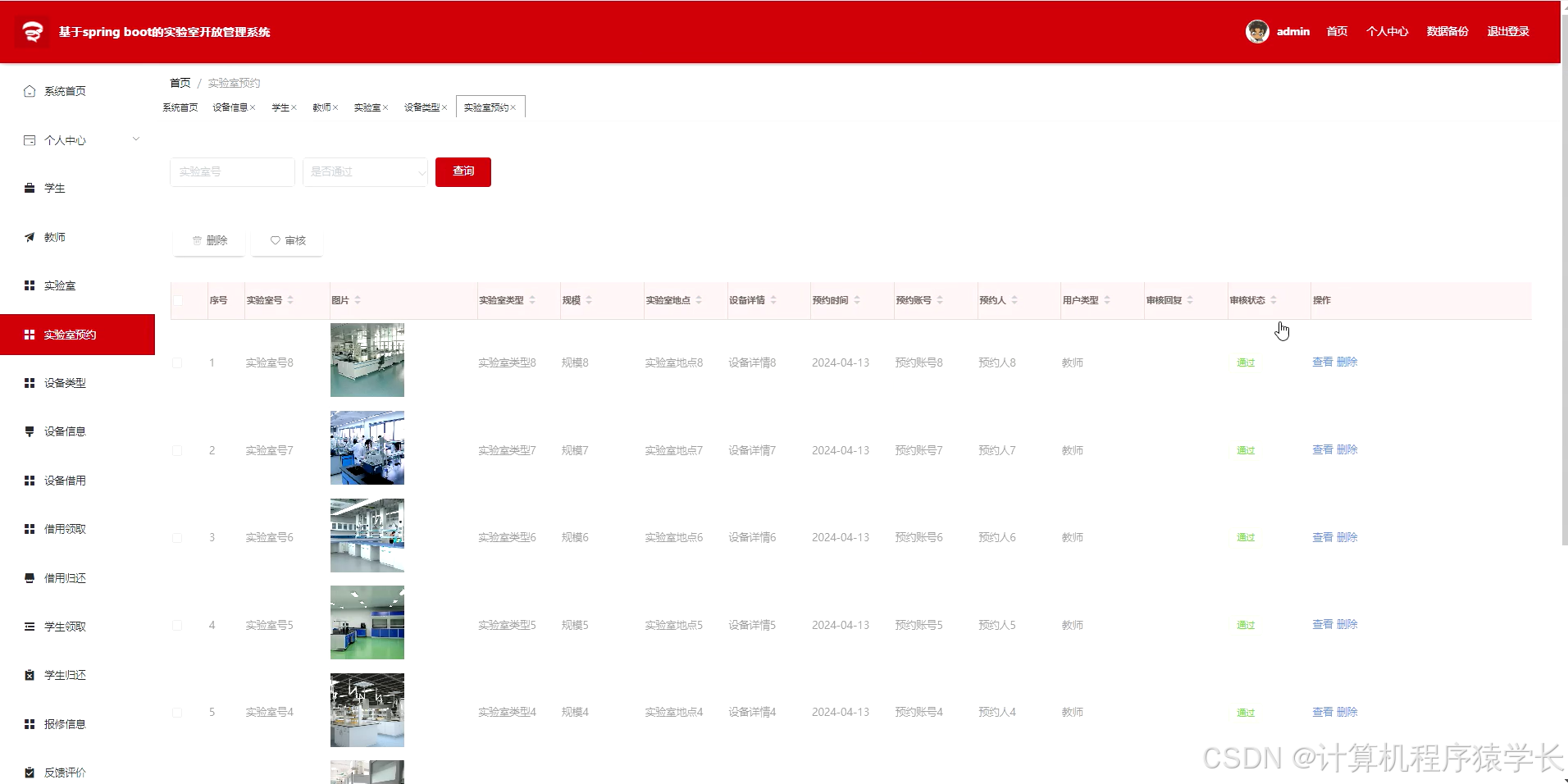Open the 实验室号5 lab photo thumbnail

click(367, 622)
